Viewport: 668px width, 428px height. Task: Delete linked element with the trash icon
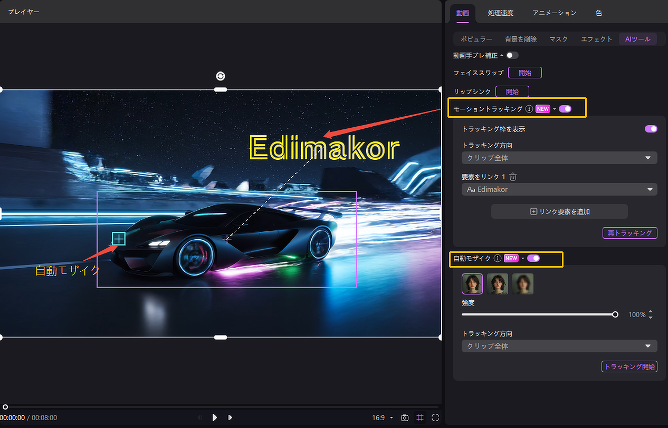513,177
